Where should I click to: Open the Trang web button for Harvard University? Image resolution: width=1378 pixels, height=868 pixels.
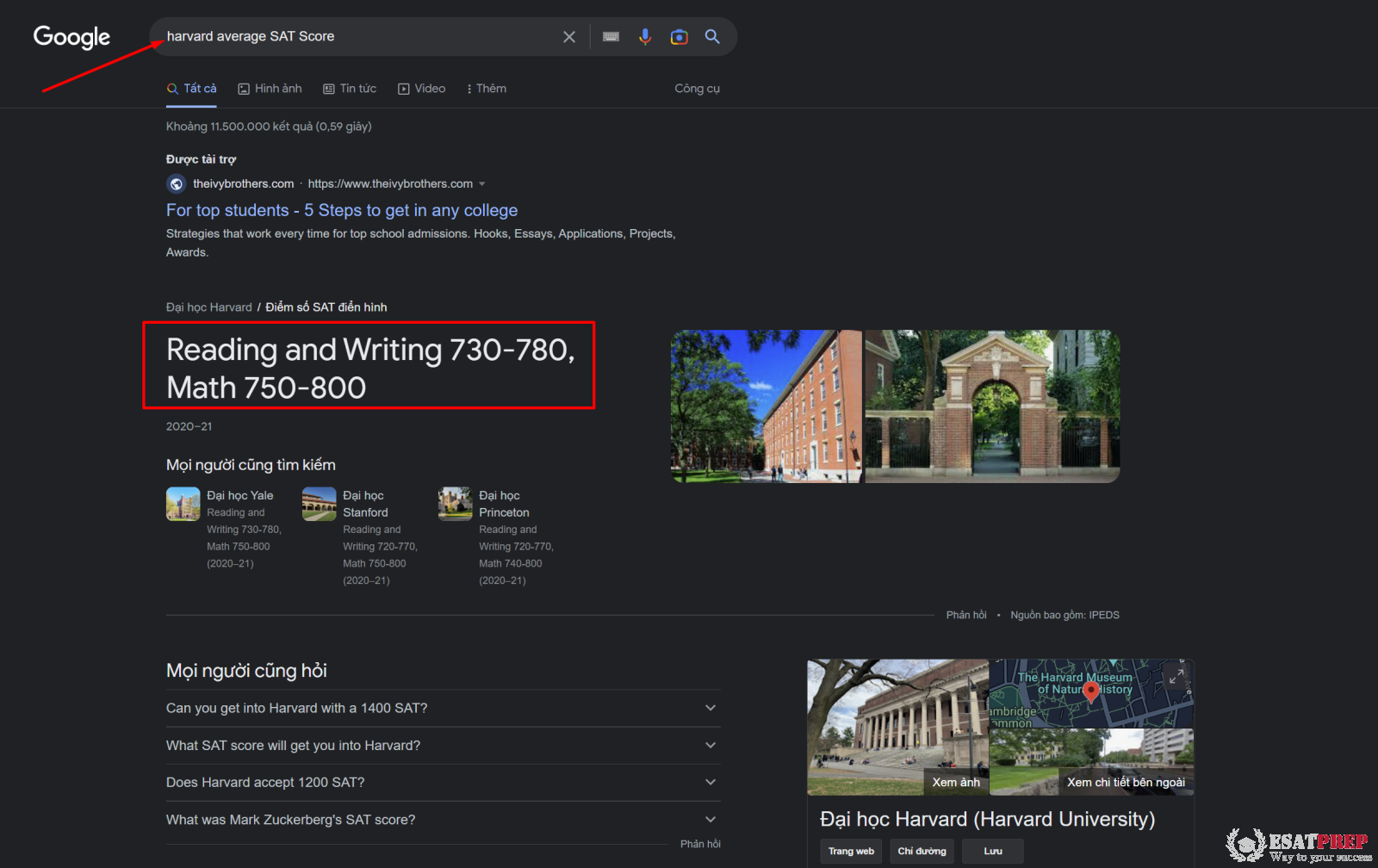tap(851, 851)
